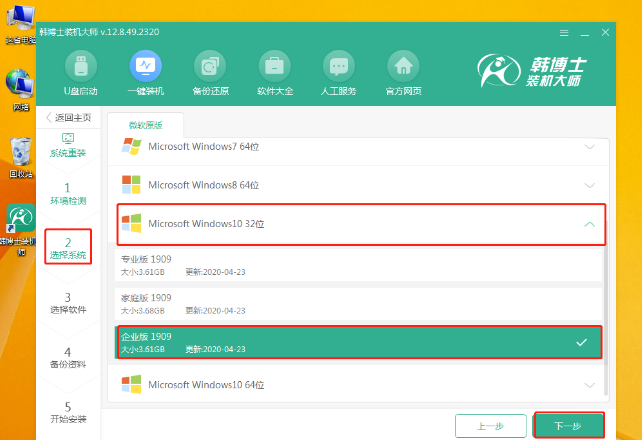Collapse Microsoft Windows10 32位 chevron
642x440 pixels.
click(590, 224)
